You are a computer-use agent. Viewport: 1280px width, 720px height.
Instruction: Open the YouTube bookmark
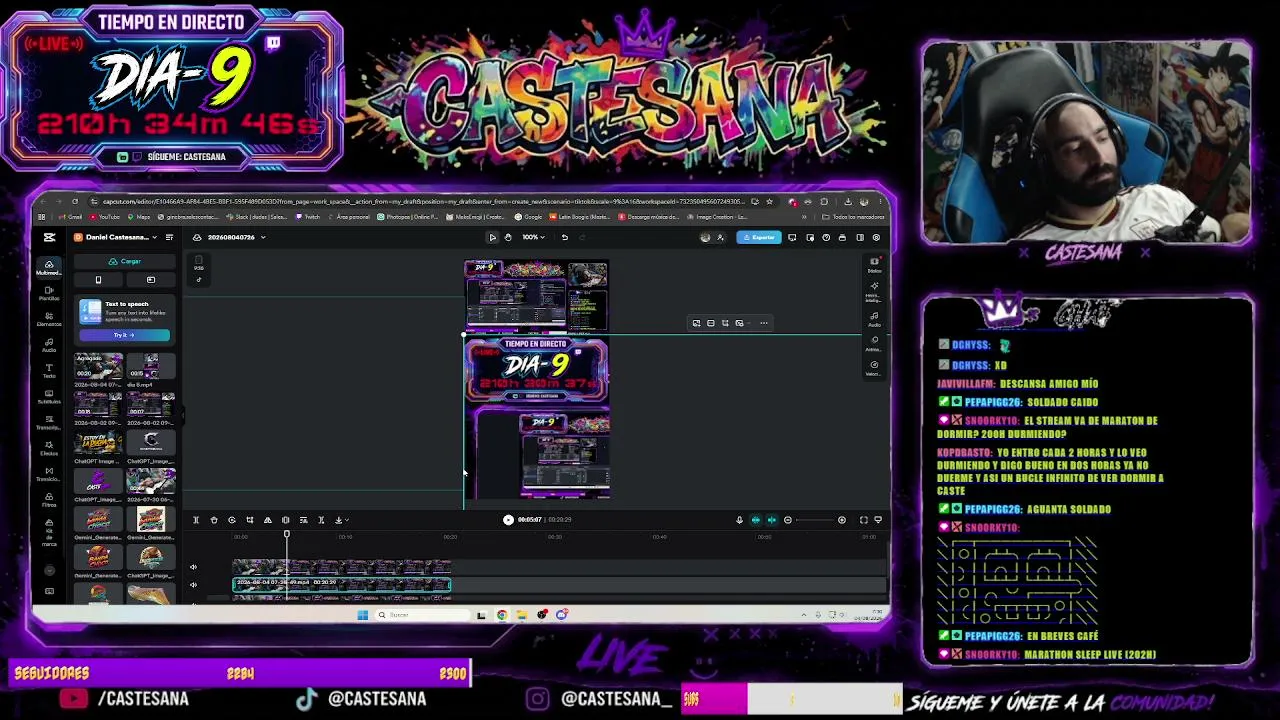[104, 216]
